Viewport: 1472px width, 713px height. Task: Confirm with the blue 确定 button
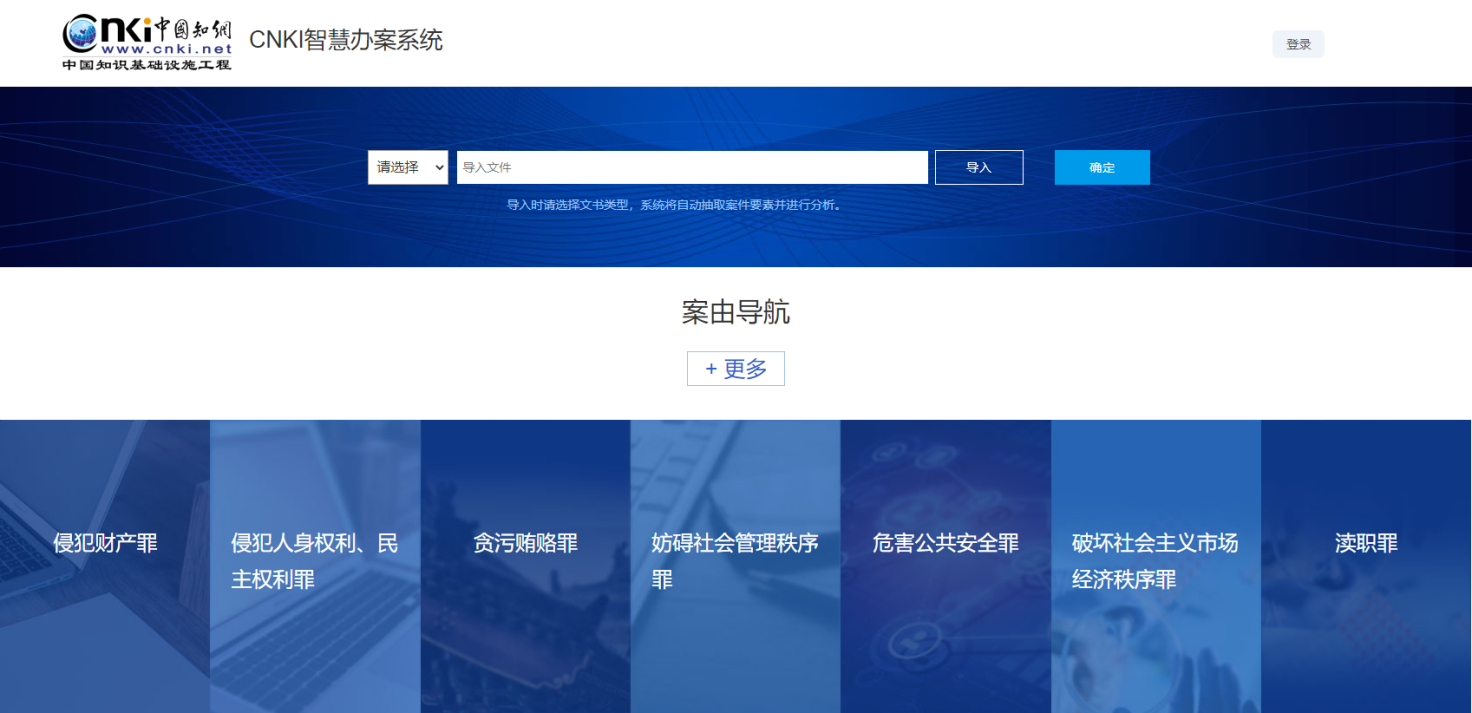(x=1102, y=168)
